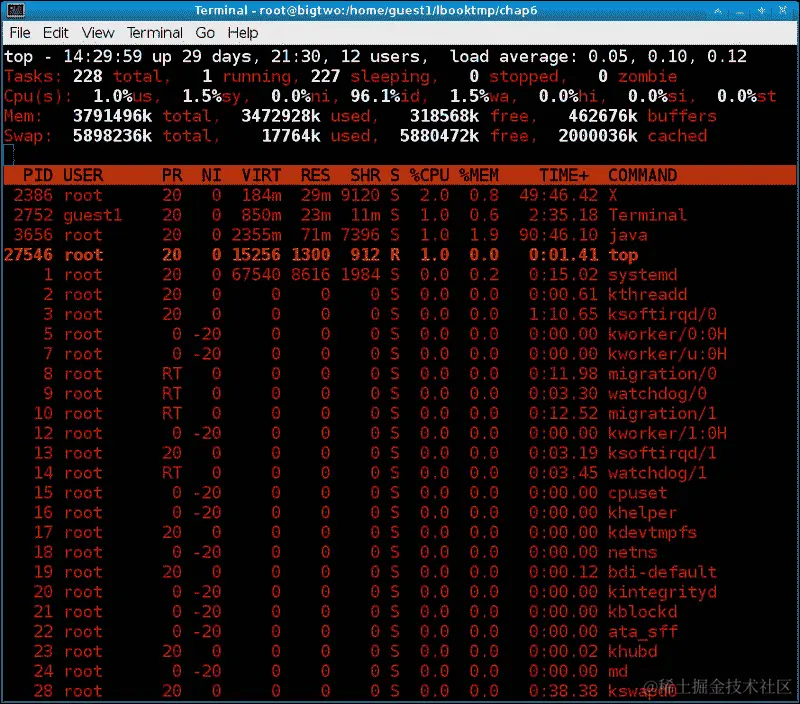The width and height of the screenshot is (800, 704).
Task: Click the md process command
Action: (618, 671)
